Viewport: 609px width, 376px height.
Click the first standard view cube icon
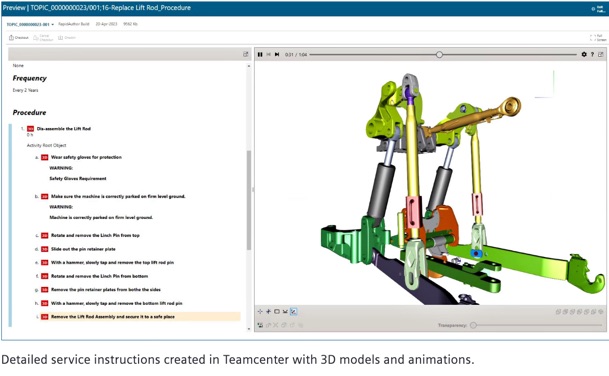coord(558,312)
